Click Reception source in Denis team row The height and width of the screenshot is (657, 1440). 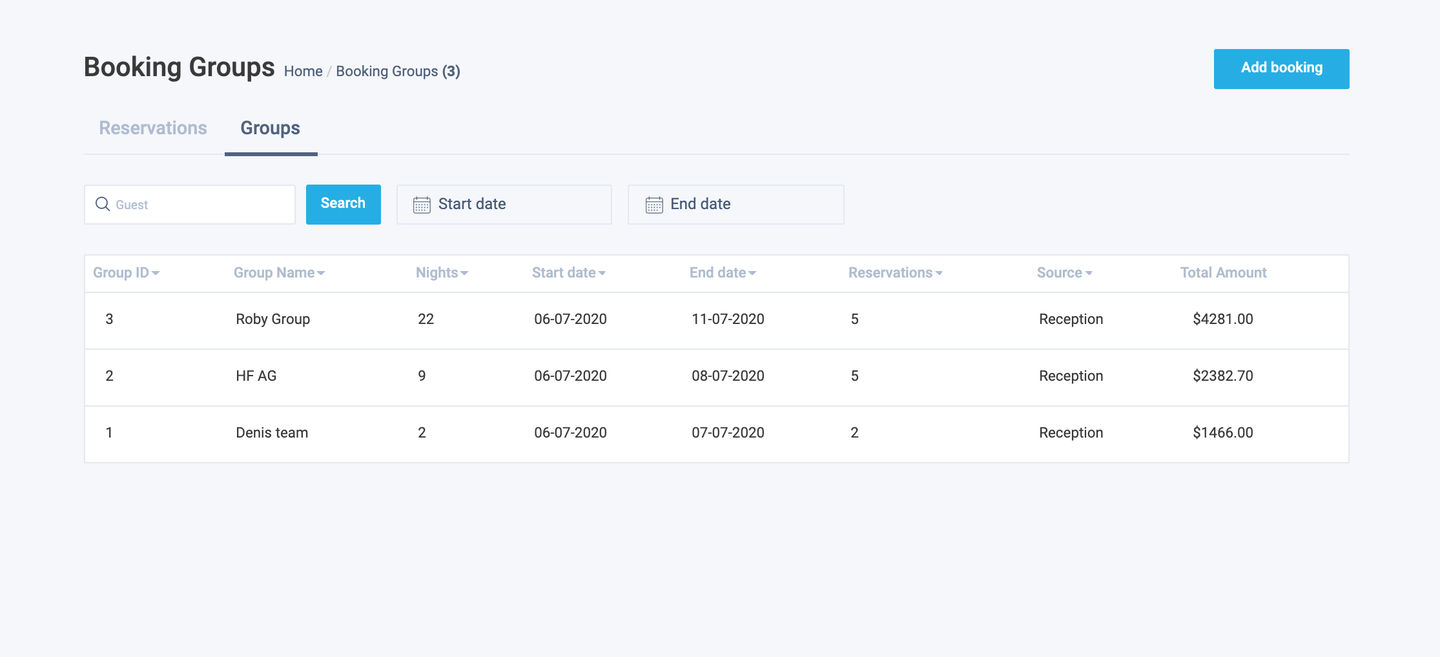click(x=1071, y=433)
